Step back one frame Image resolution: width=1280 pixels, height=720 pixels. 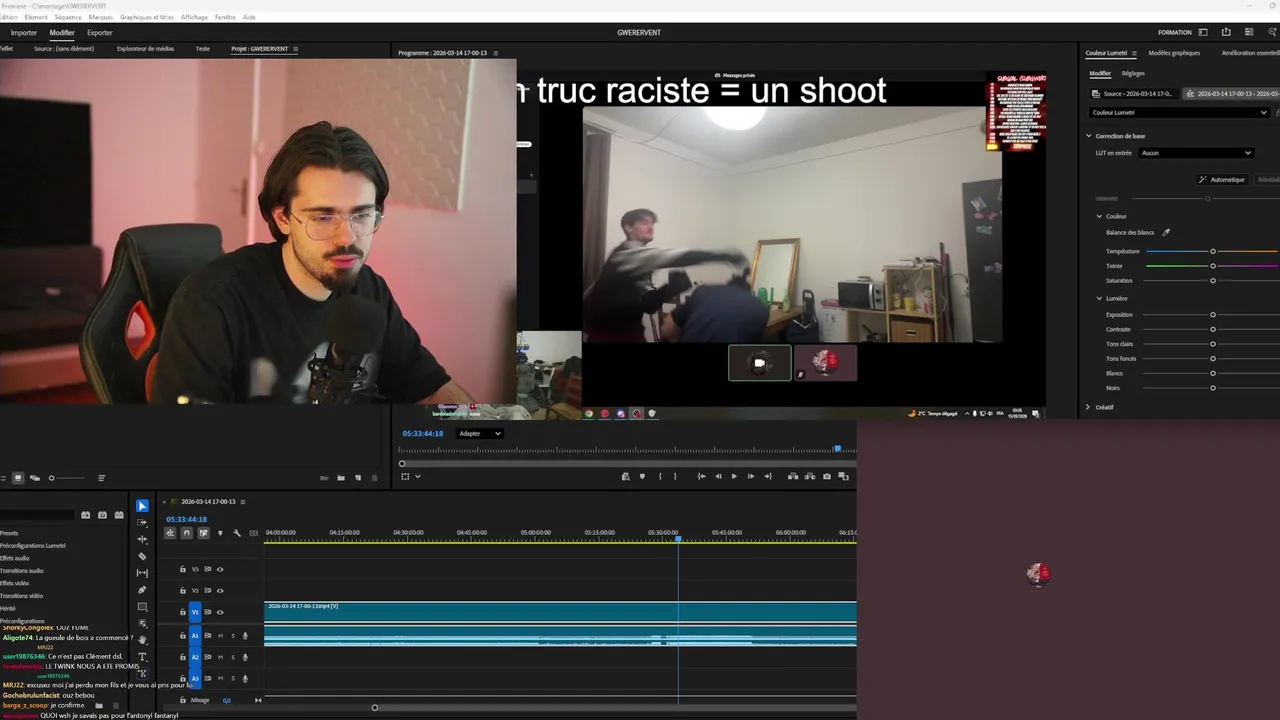pyautogui.click(x=718, y=476)
